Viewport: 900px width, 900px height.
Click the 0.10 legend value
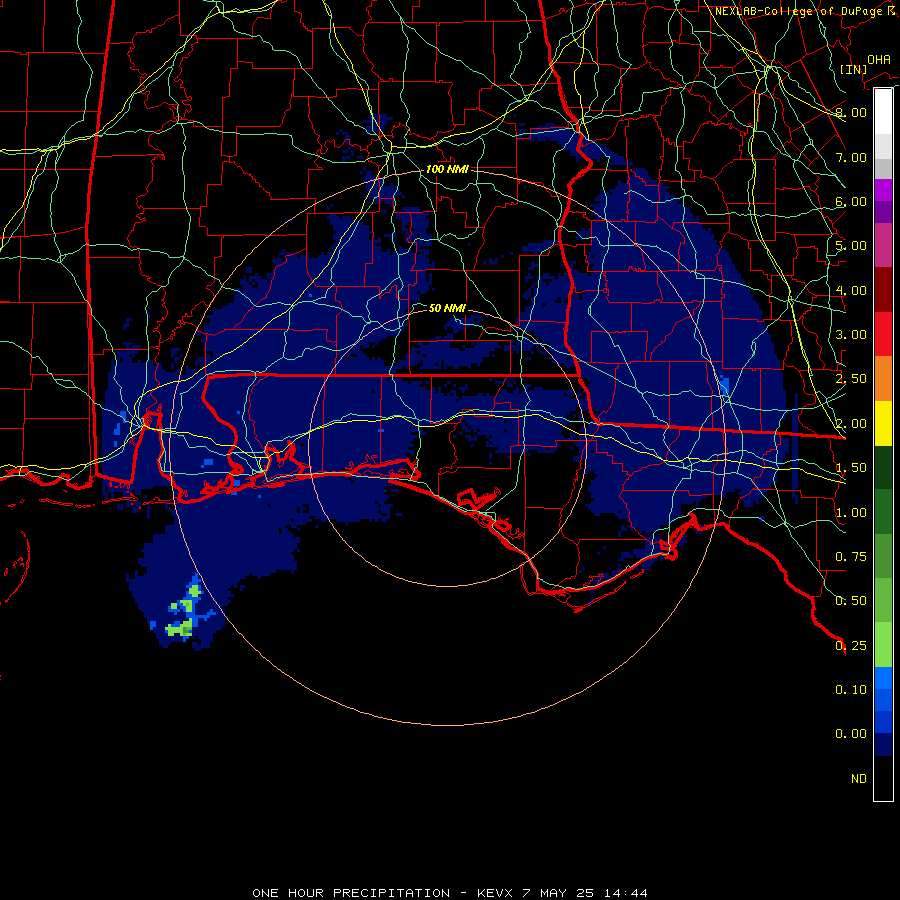pos(851,690)
